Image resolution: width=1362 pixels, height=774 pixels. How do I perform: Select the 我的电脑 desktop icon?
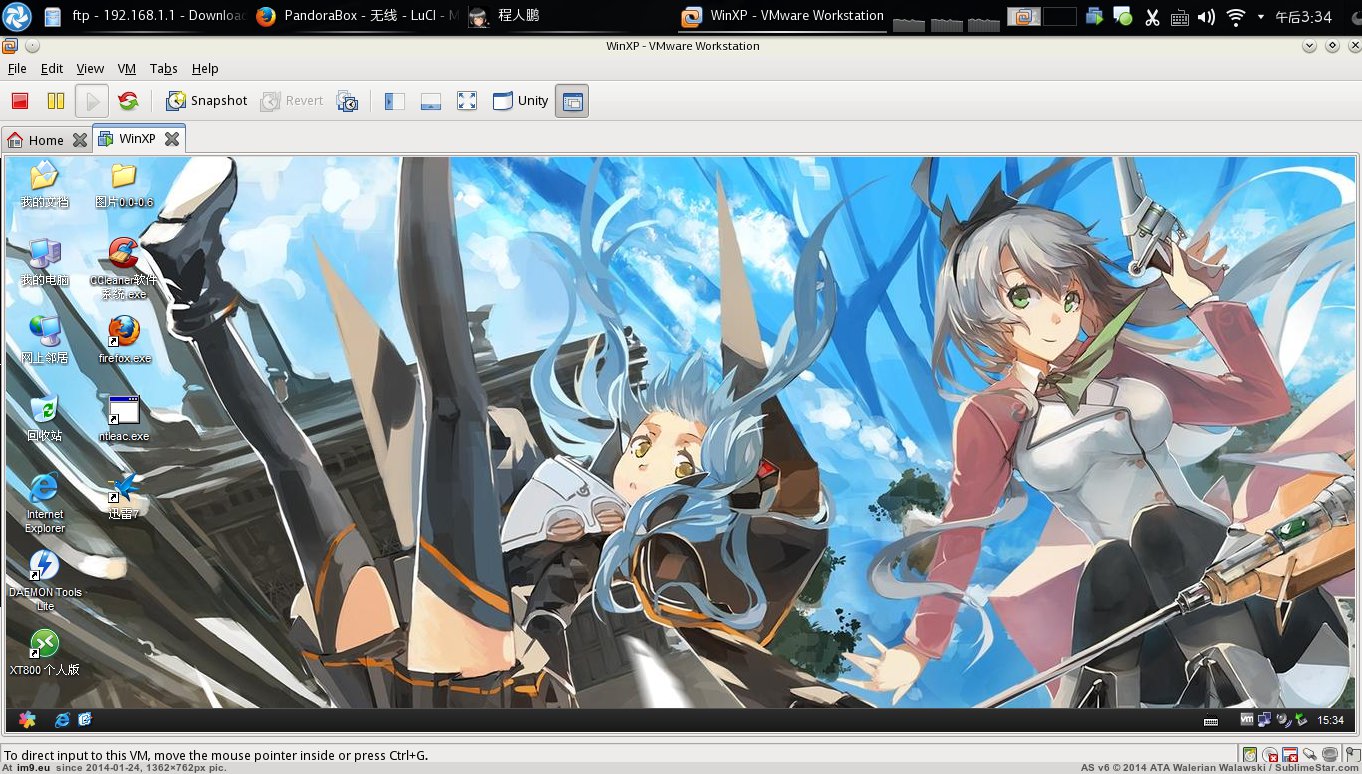point(44,263)
